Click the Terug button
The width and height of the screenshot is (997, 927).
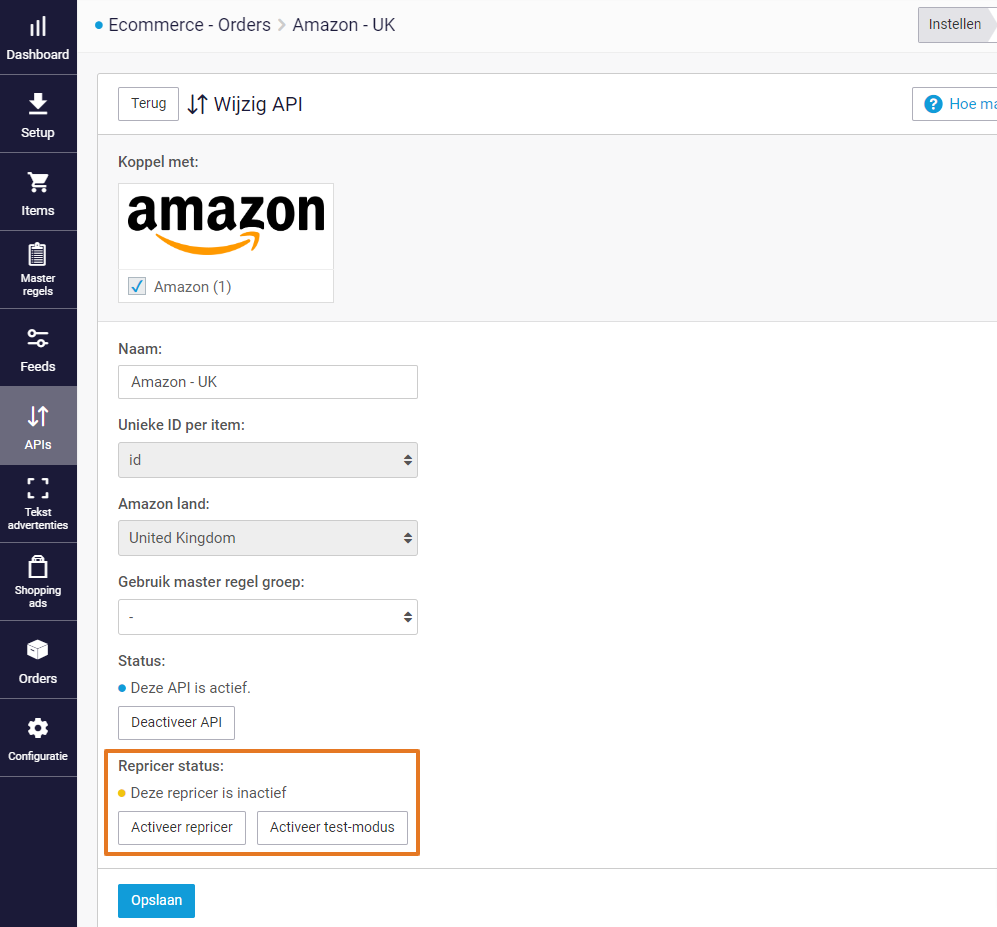[x=148, y=104]
